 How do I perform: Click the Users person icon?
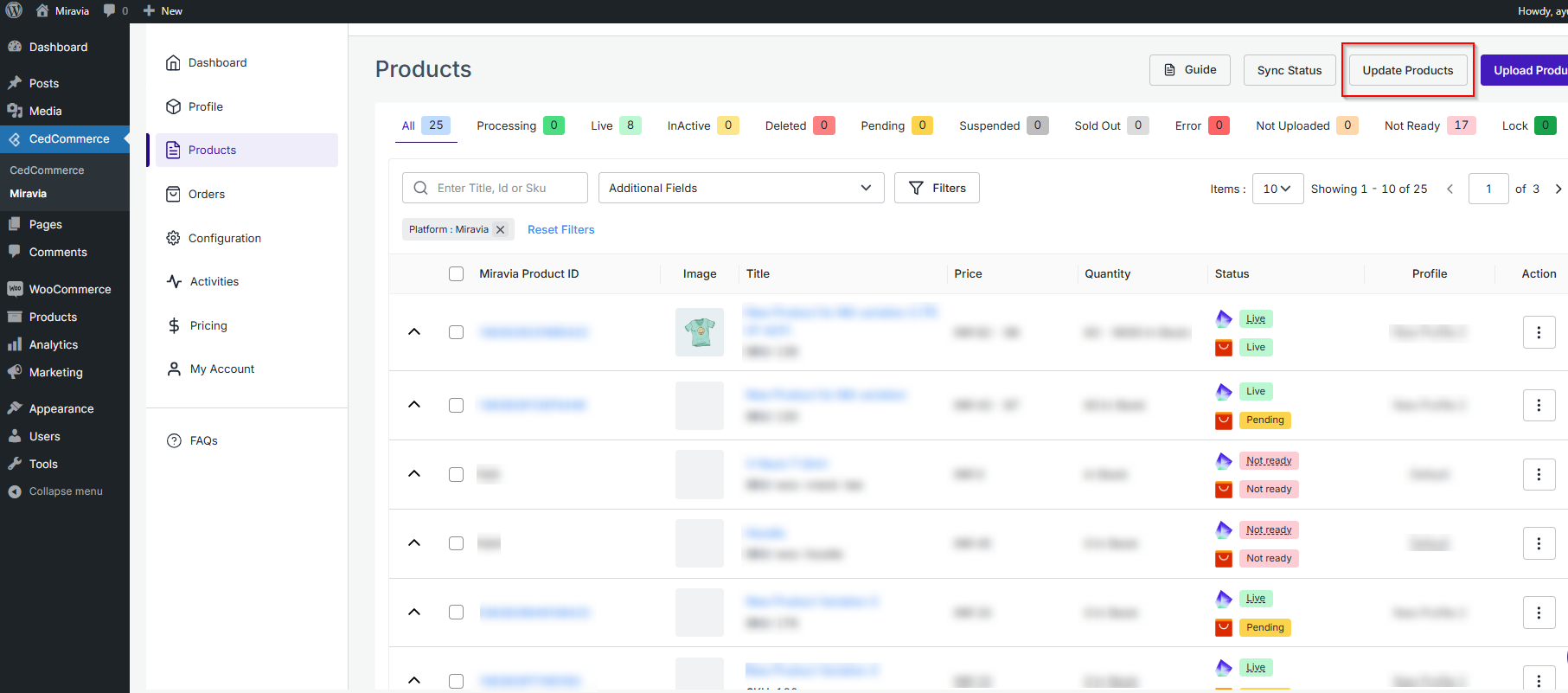[15, 436]
